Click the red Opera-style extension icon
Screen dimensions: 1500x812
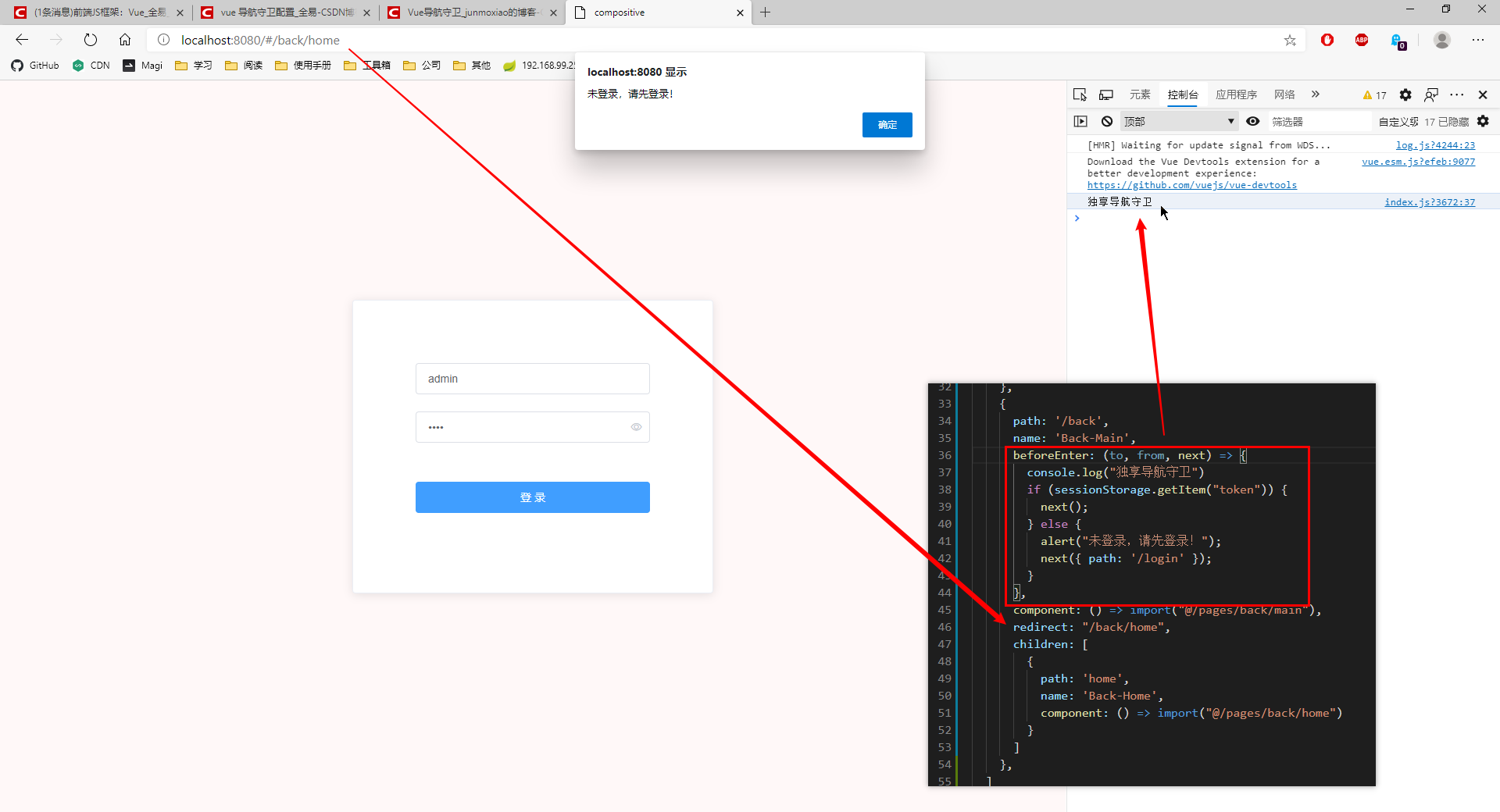tap(1327, 40)
